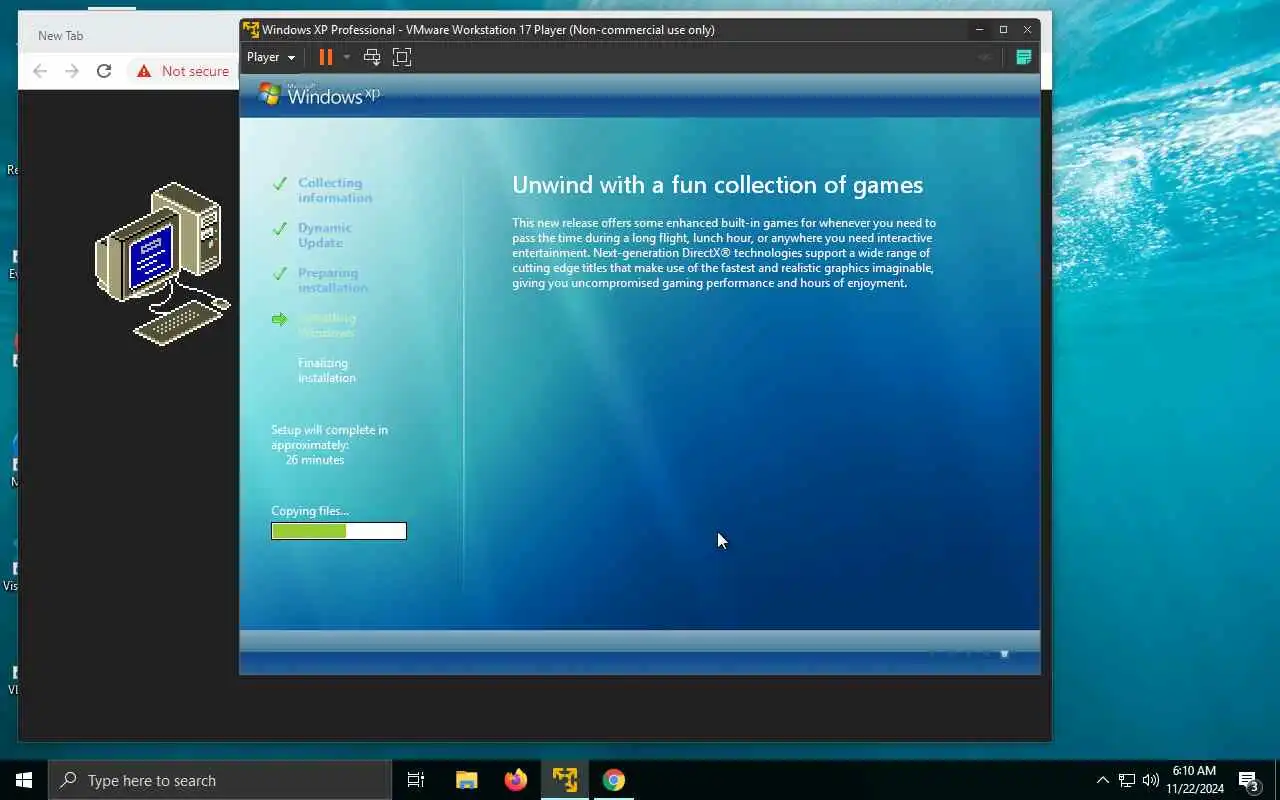Minimize the VMware Player window
Image resolution: width=1280 pixels, height=800 pixels.
(x=979, y=29)
